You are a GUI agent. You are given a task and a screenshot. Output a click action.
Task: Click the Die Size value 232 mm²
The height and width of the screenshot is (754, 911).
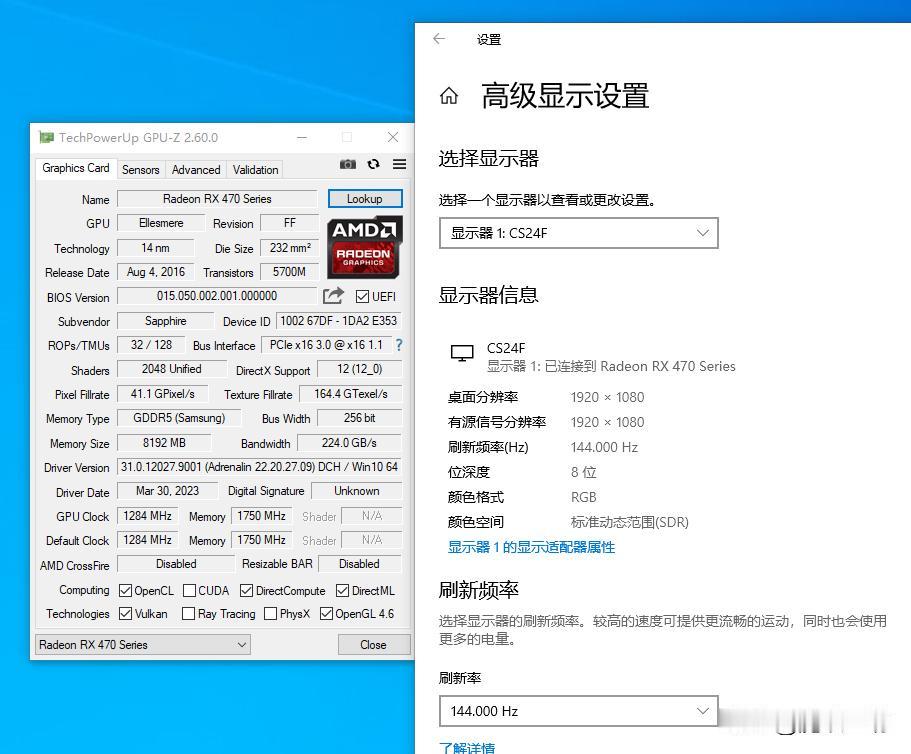pyautogui.click(x=290, y=248)
